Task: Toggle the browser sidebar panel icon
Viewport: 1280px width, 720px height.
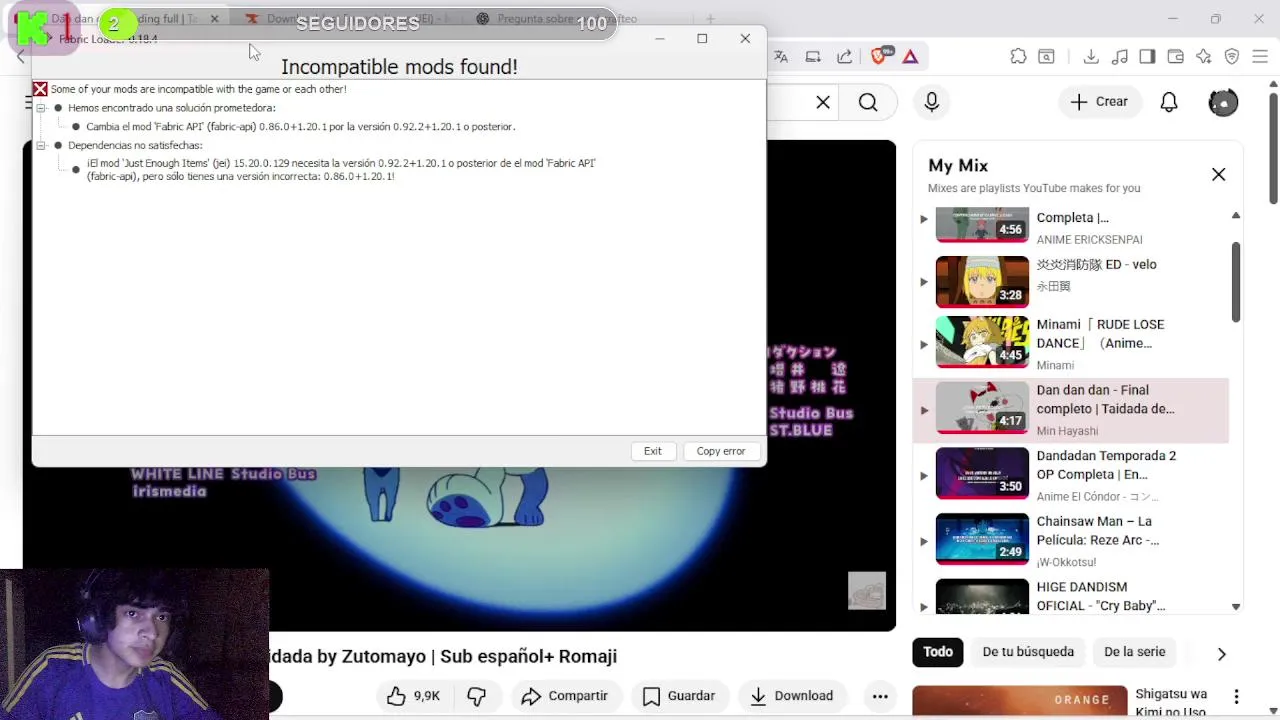Action: (1147, 57)
